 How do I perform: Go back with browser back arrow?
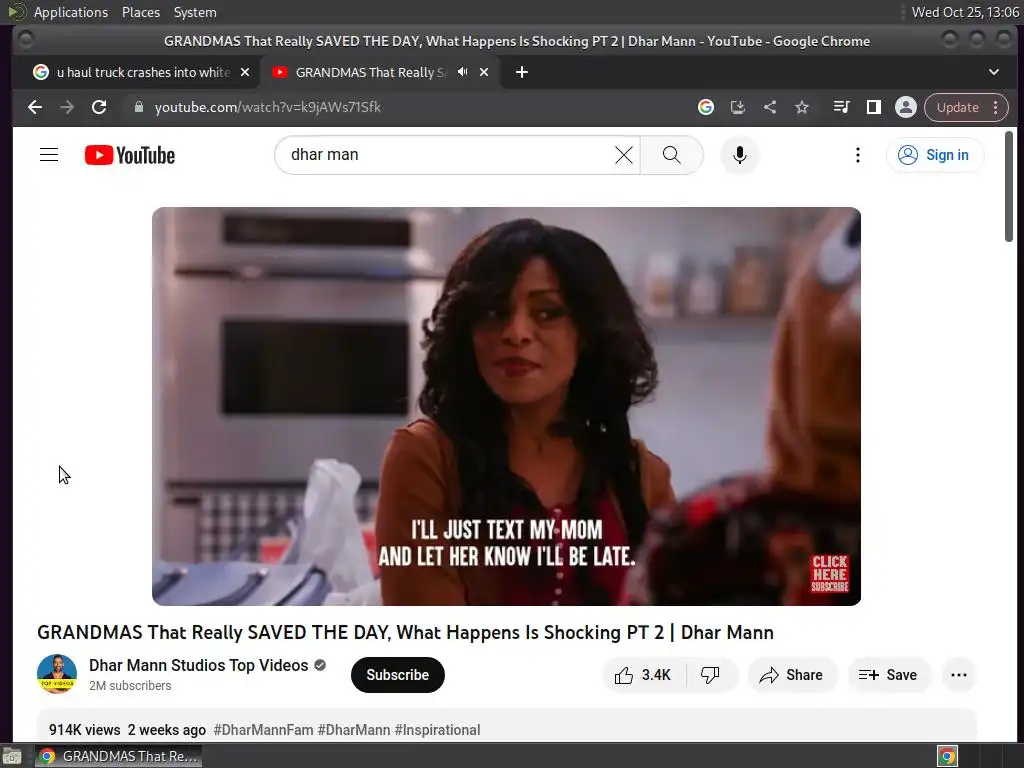pos(35,107)
